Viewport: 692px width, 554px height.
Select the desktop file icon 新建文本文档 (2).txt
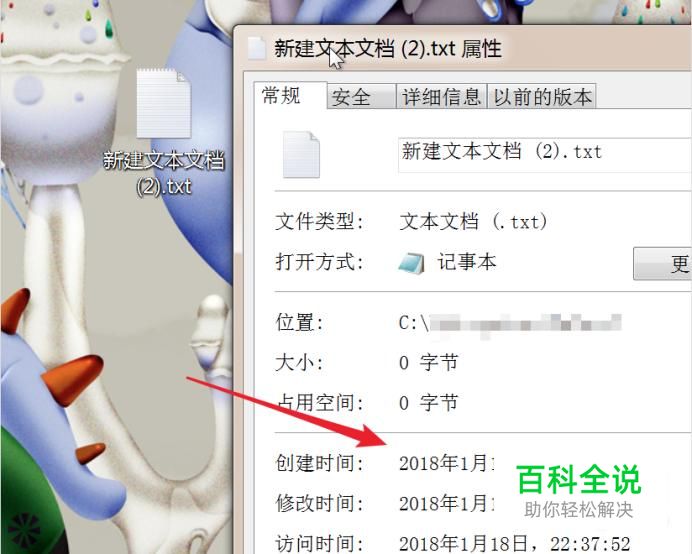click(x=164, y=104)
